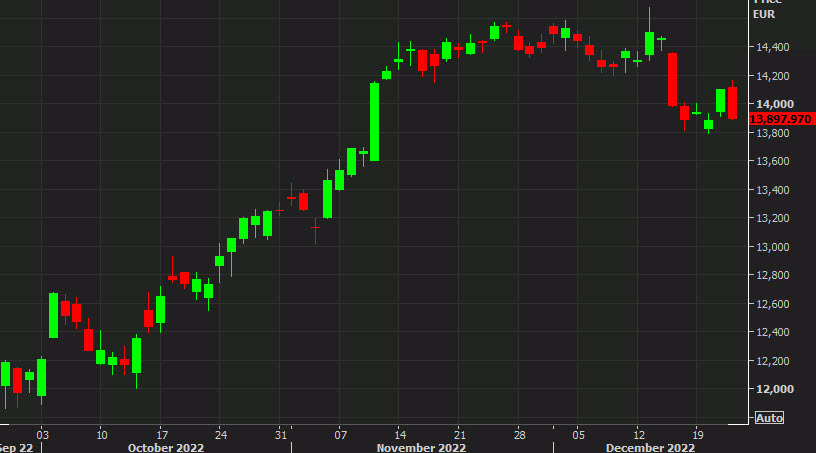Click the 13,200 price axis label

click(772, 218)
